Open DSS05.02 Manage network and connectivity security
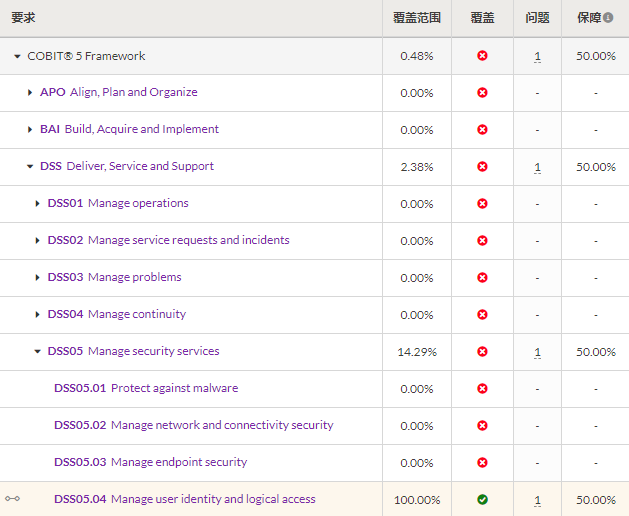Image resolution: width=629 pixels, height=516 pixels. [x=194, y=425]
